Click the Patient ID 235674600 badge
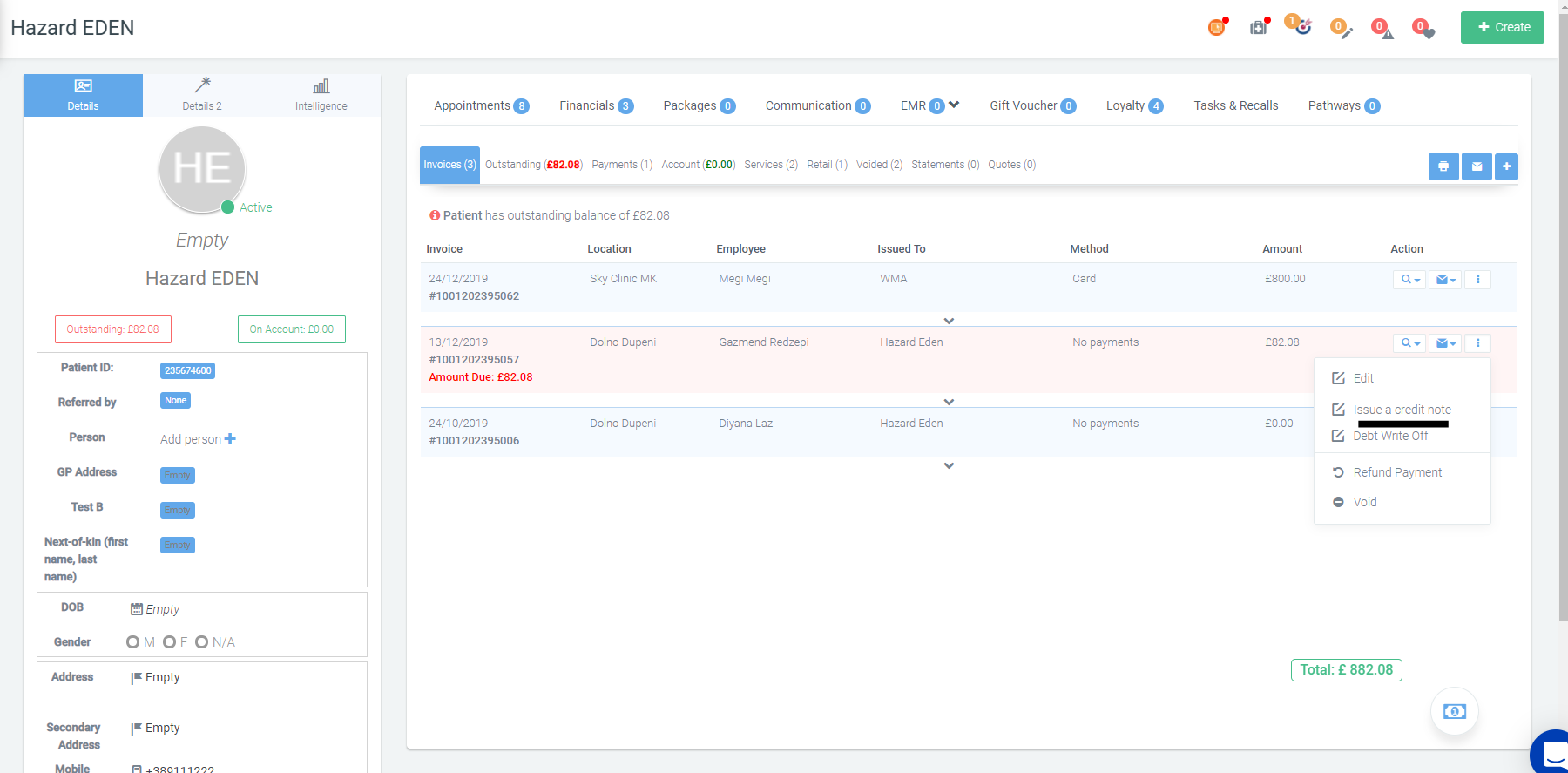1568x773 pixels. (187, 370)
